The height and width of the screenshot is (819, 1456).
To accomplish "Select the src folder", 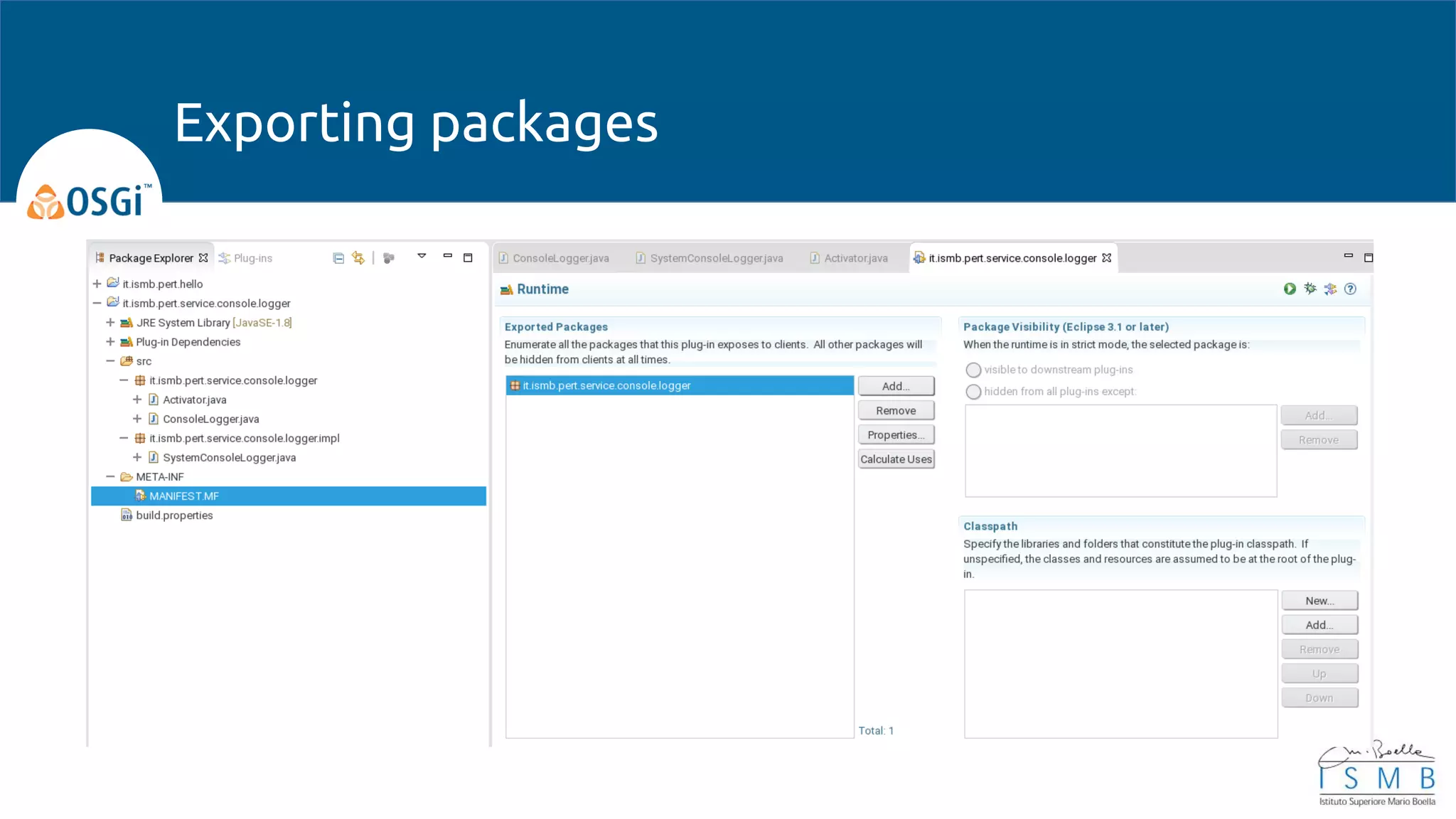I will coord(136,361).
